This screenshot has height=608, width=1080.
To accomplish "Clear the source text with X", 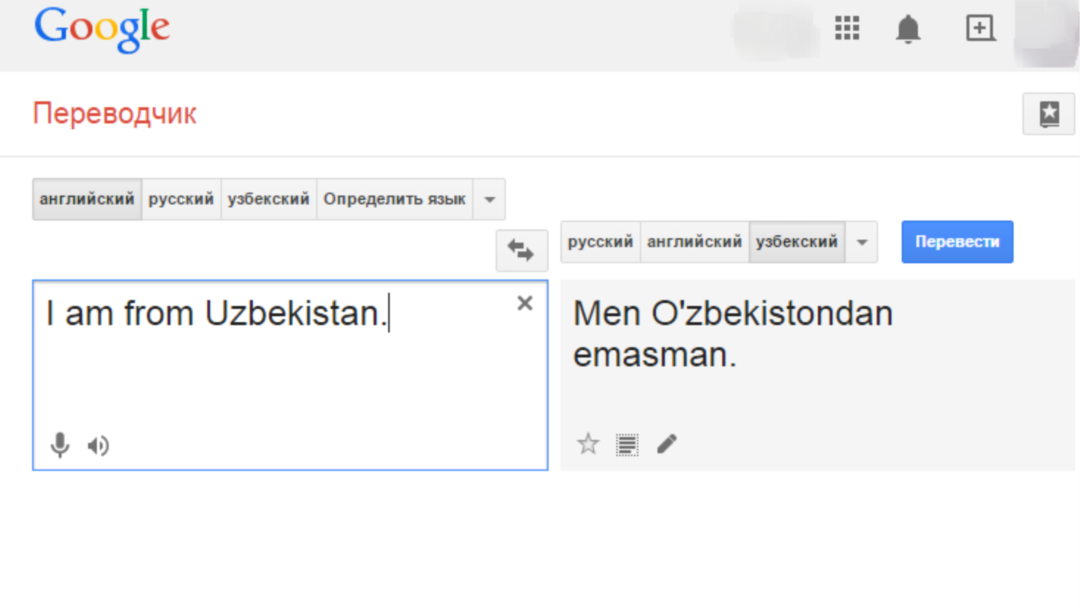I will coord(524,304).
